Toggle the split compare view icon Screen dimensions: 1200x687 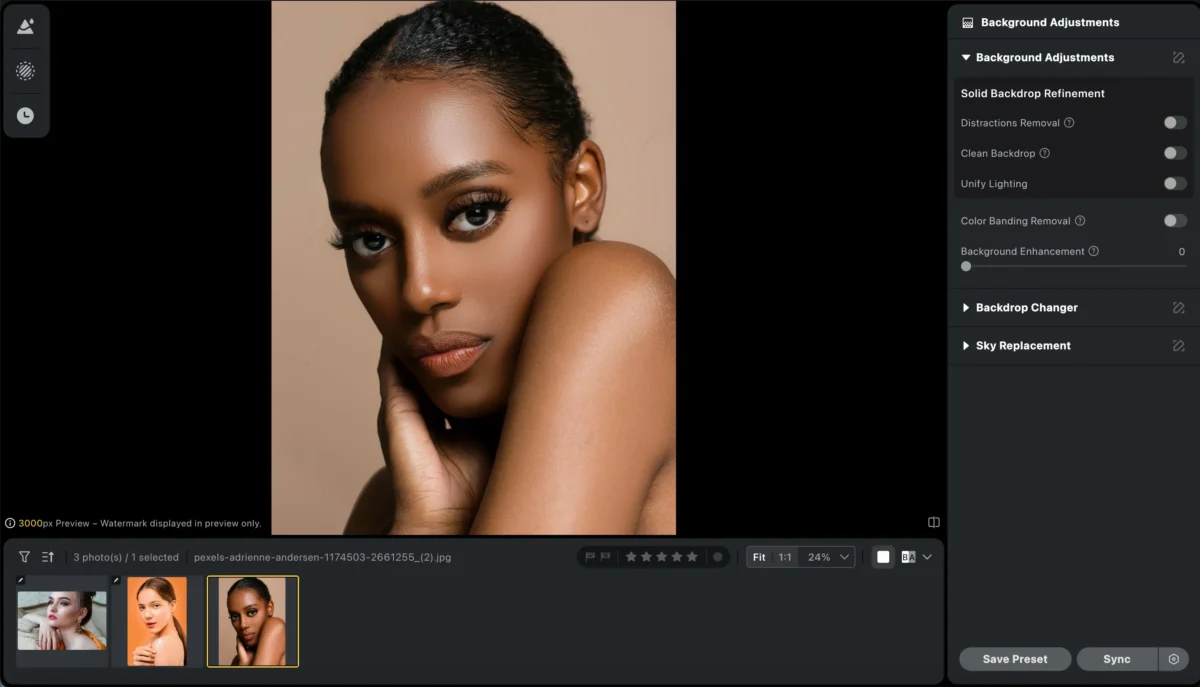point(933,522)
